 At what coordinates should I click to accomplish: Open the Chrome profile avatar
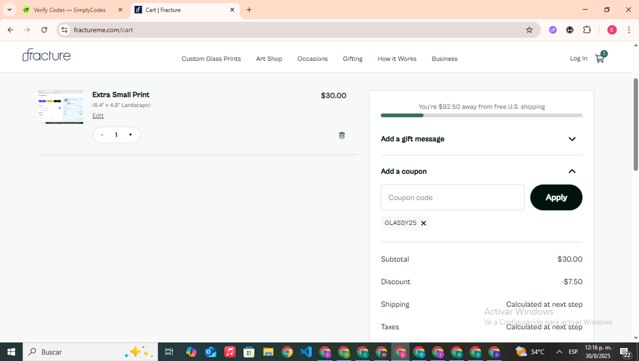tap(612, 30)
